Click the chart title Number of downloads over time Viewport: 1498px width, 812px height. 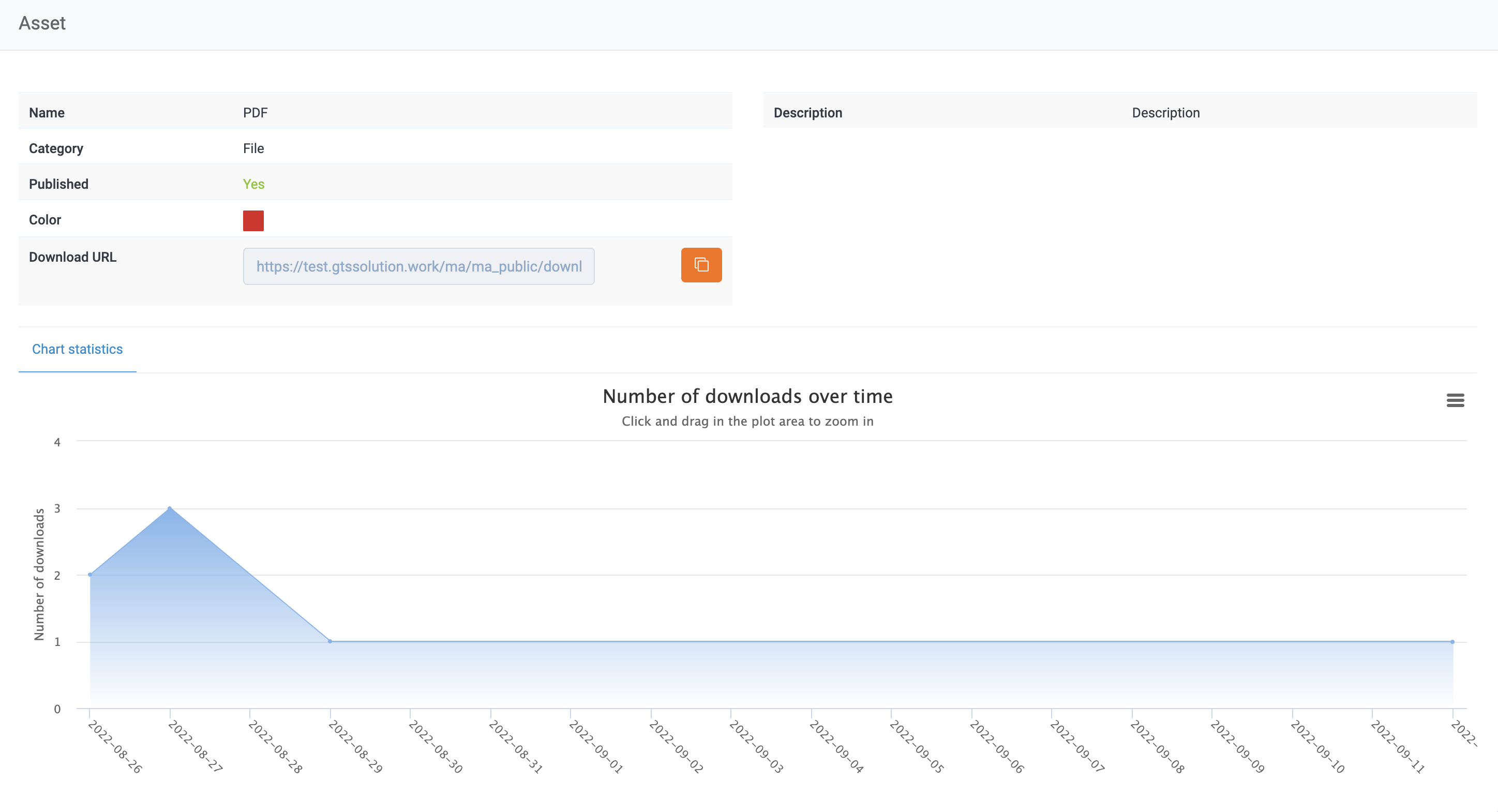[x=748, y=396]
